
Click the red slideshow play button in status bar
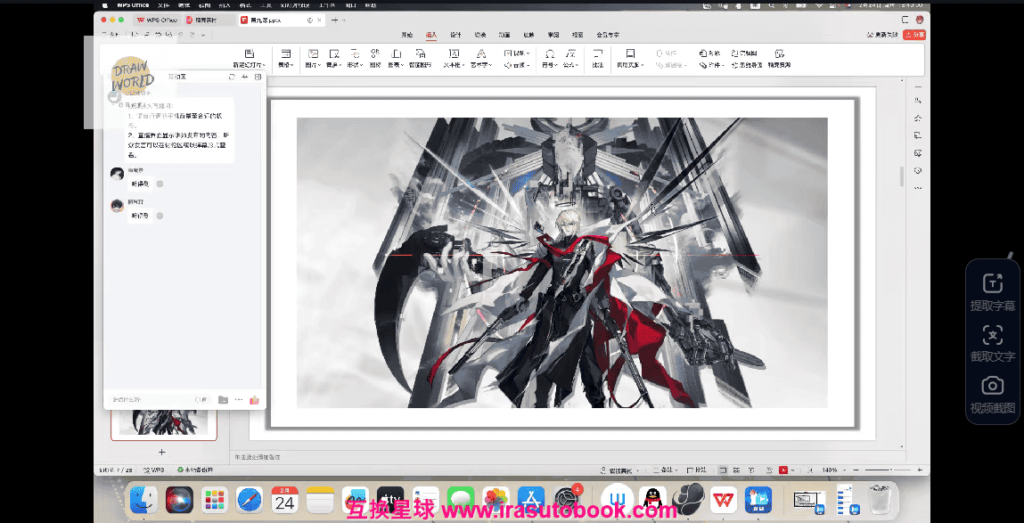click(x=783, y=470)
